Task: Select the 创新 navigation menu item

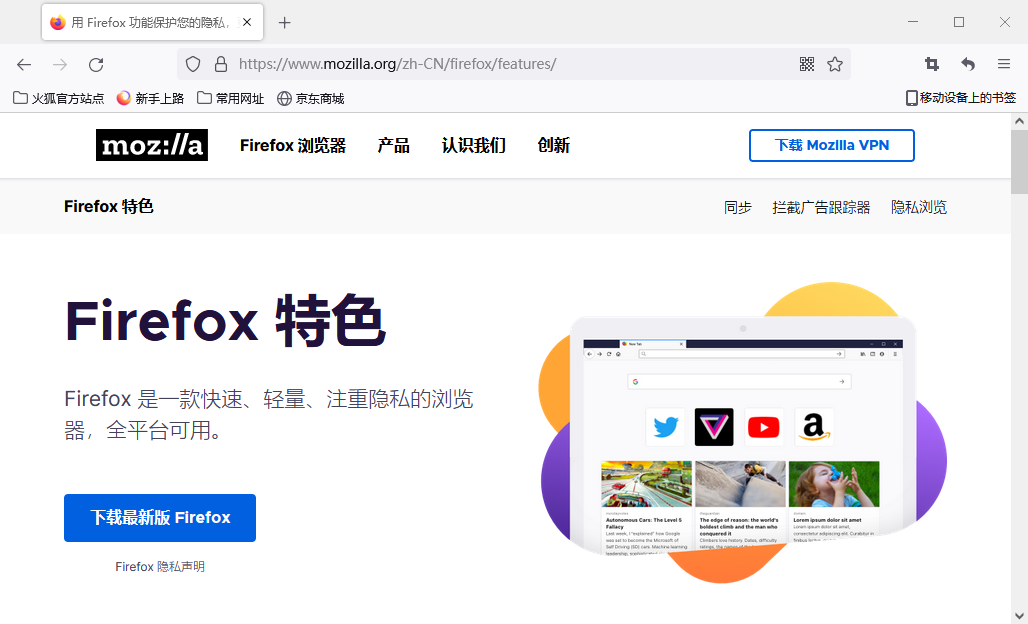Action: [553, 145]
